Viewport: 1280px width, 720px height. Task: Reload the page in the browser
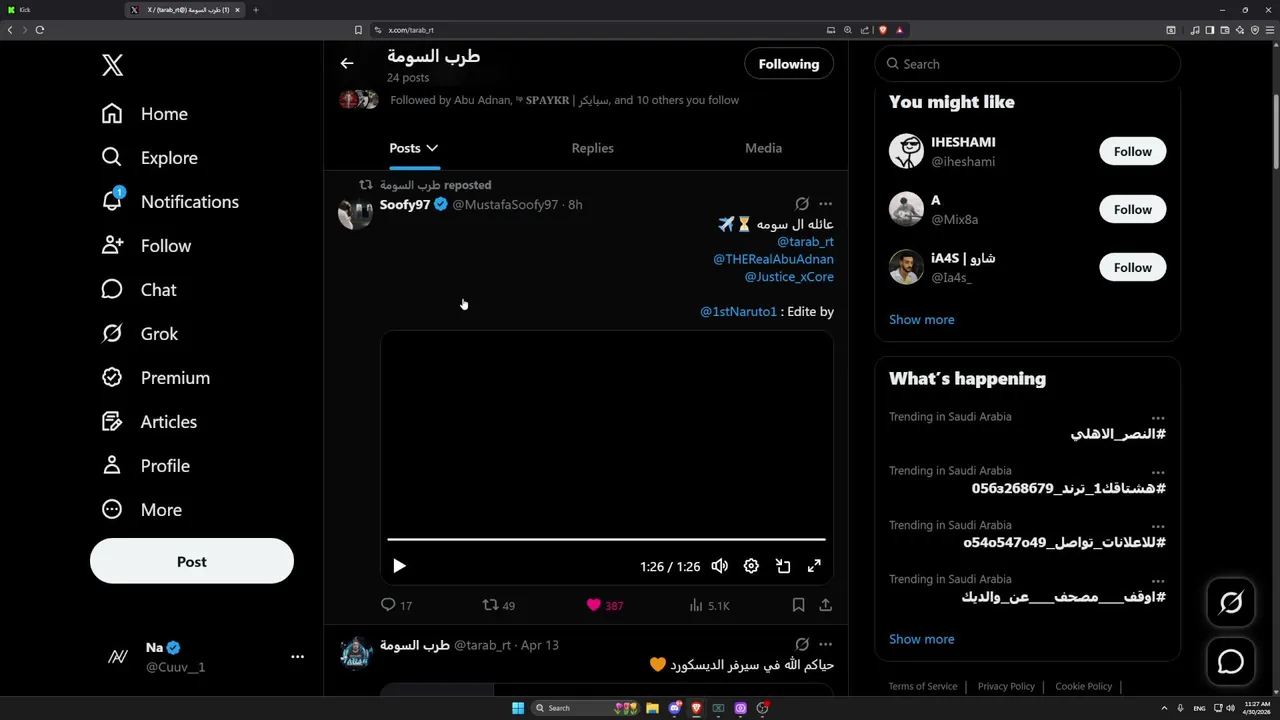coord(40,30)
